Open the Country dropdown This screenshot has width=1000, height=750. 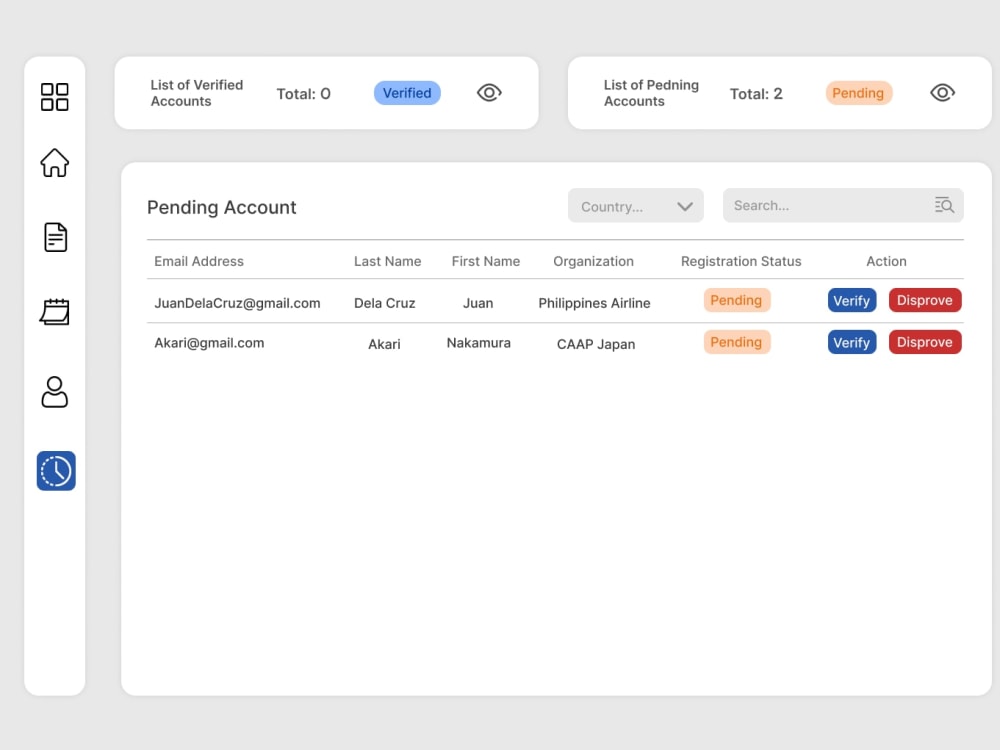(x=636, y=206)
